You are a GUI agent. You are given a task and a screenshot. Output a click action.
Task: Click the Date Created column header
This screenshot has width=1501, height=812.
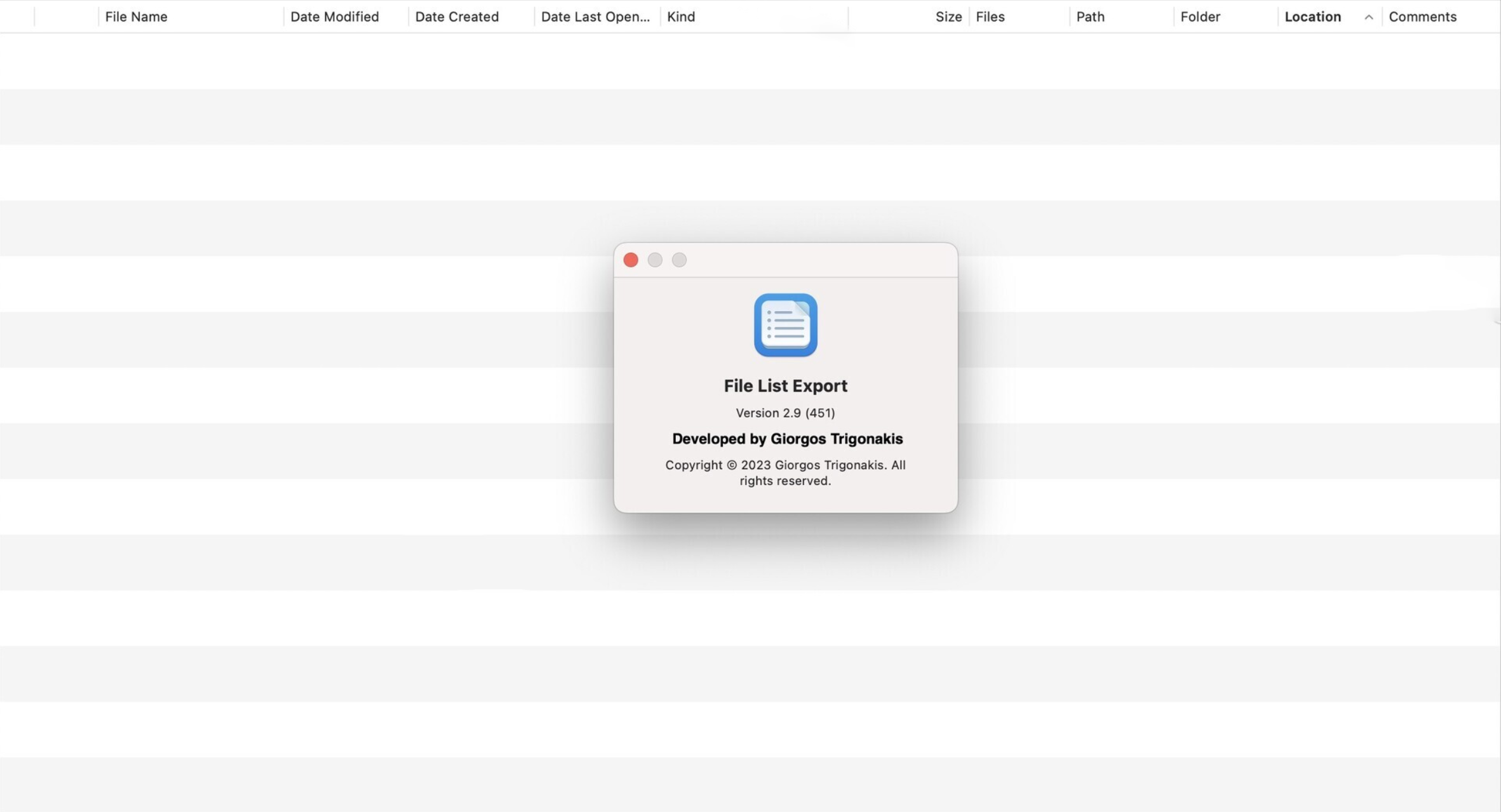457,16
